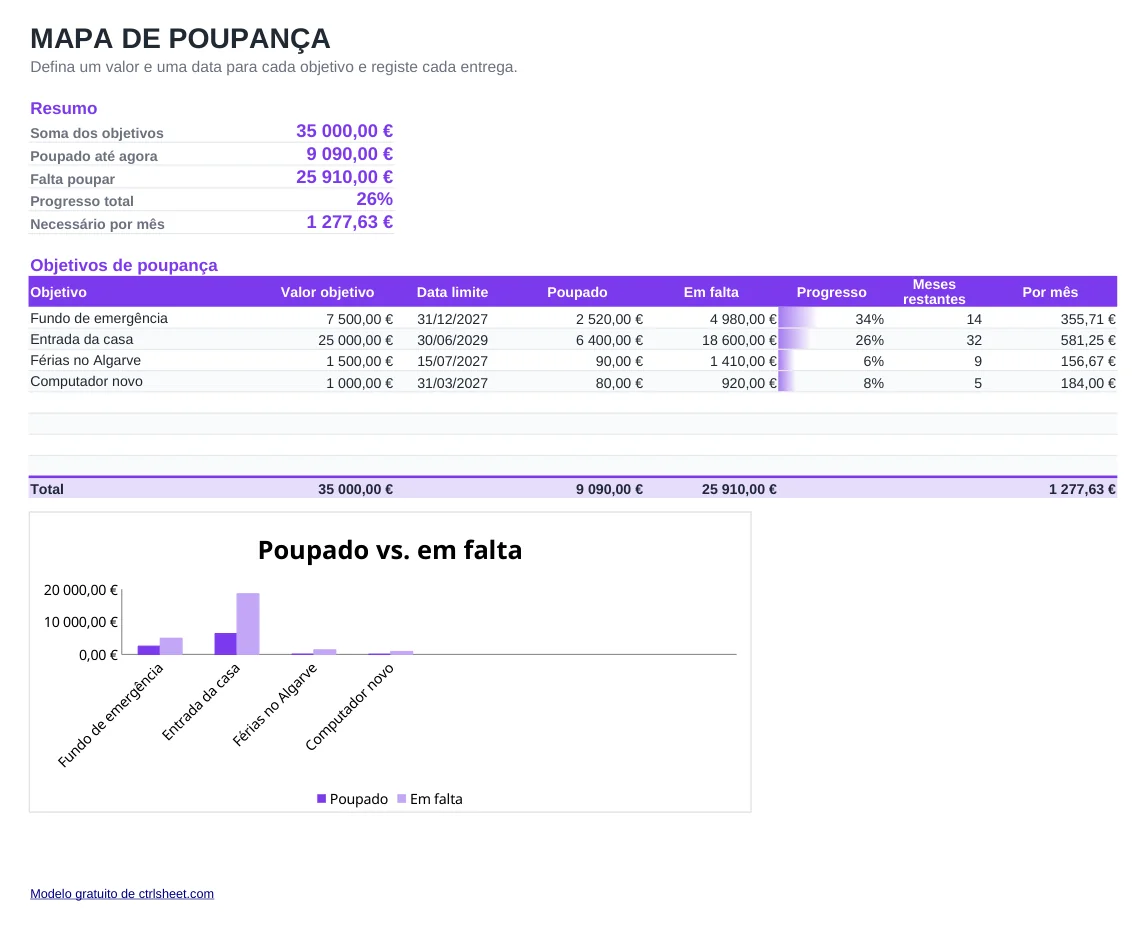Click the chart y-axis label 20 000,00 €
1146x929 pixels.
pos(80,590)
